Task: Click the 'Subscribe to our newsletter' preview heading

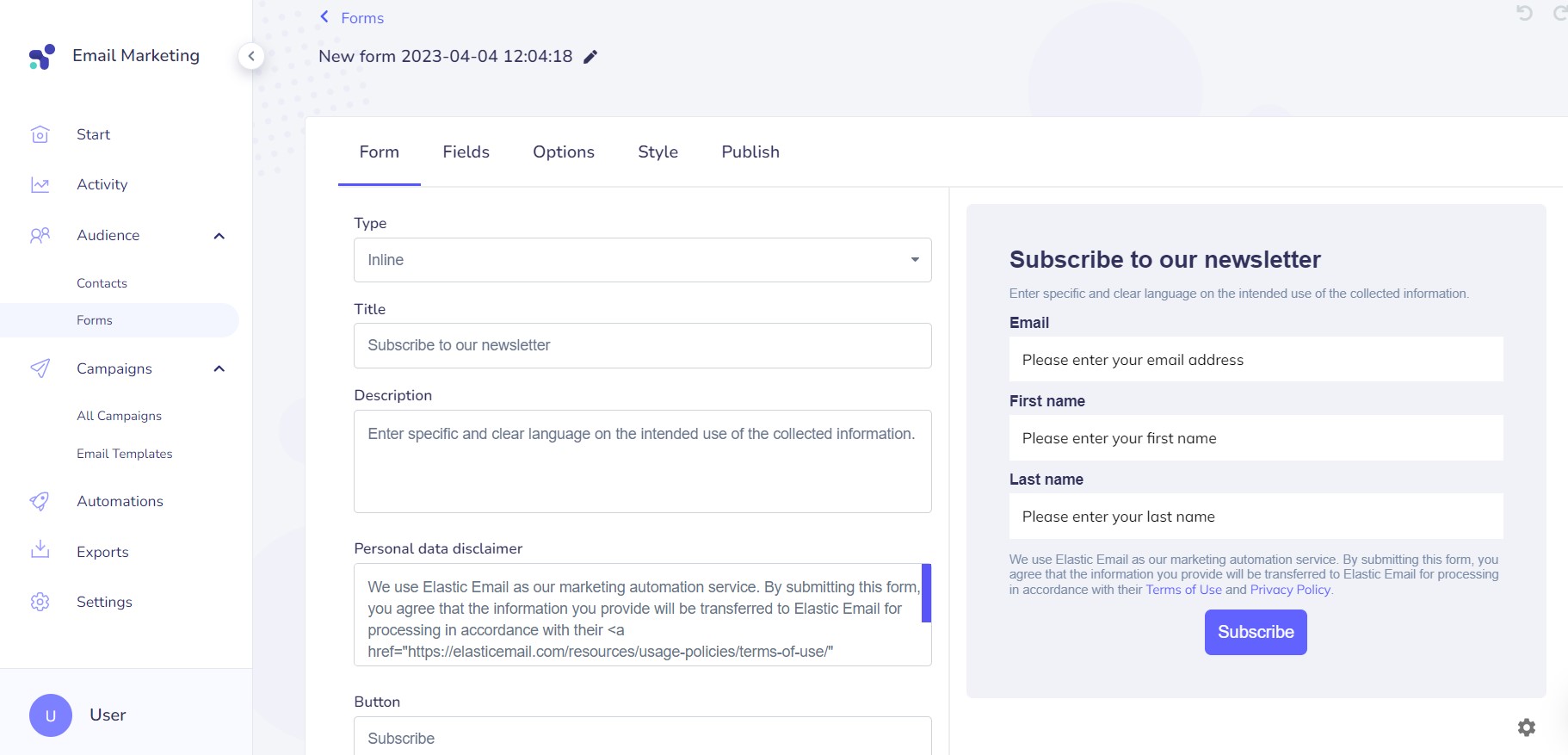Action: coord(1165,260)
